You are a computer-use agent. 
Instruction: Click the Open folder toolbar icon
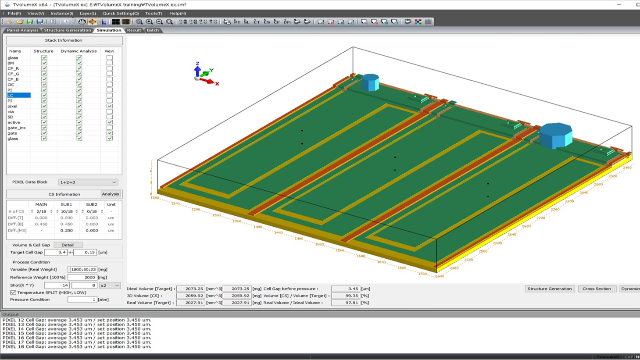20,22
